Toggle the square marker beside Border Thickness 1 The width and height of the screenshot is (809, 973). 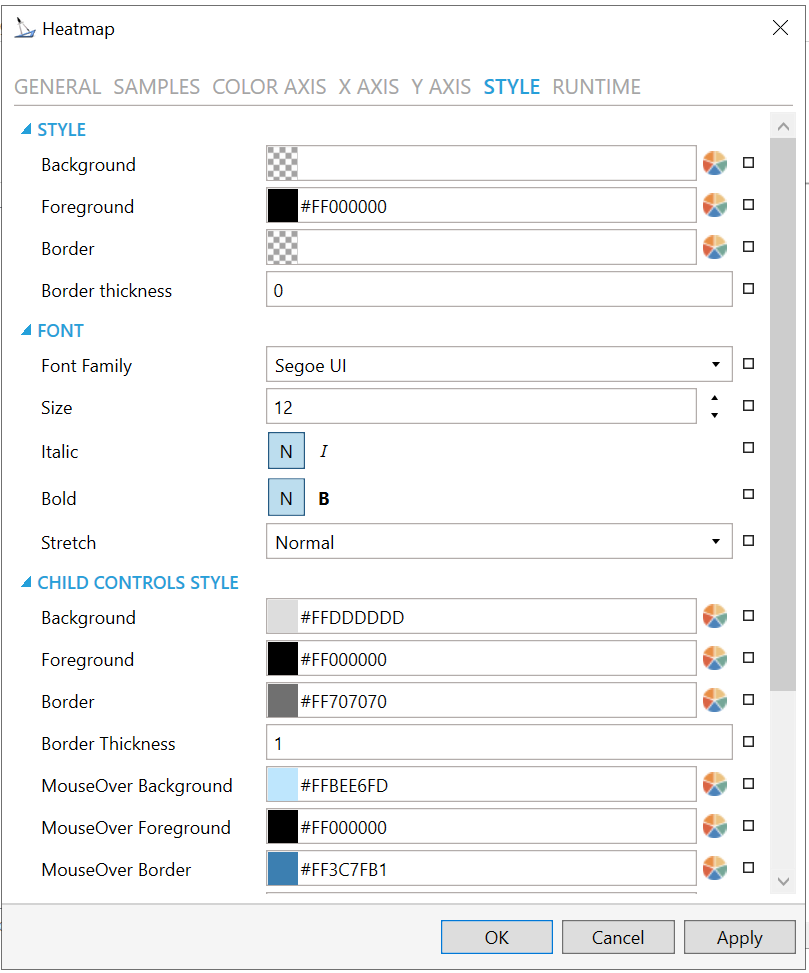click(749, 742)
